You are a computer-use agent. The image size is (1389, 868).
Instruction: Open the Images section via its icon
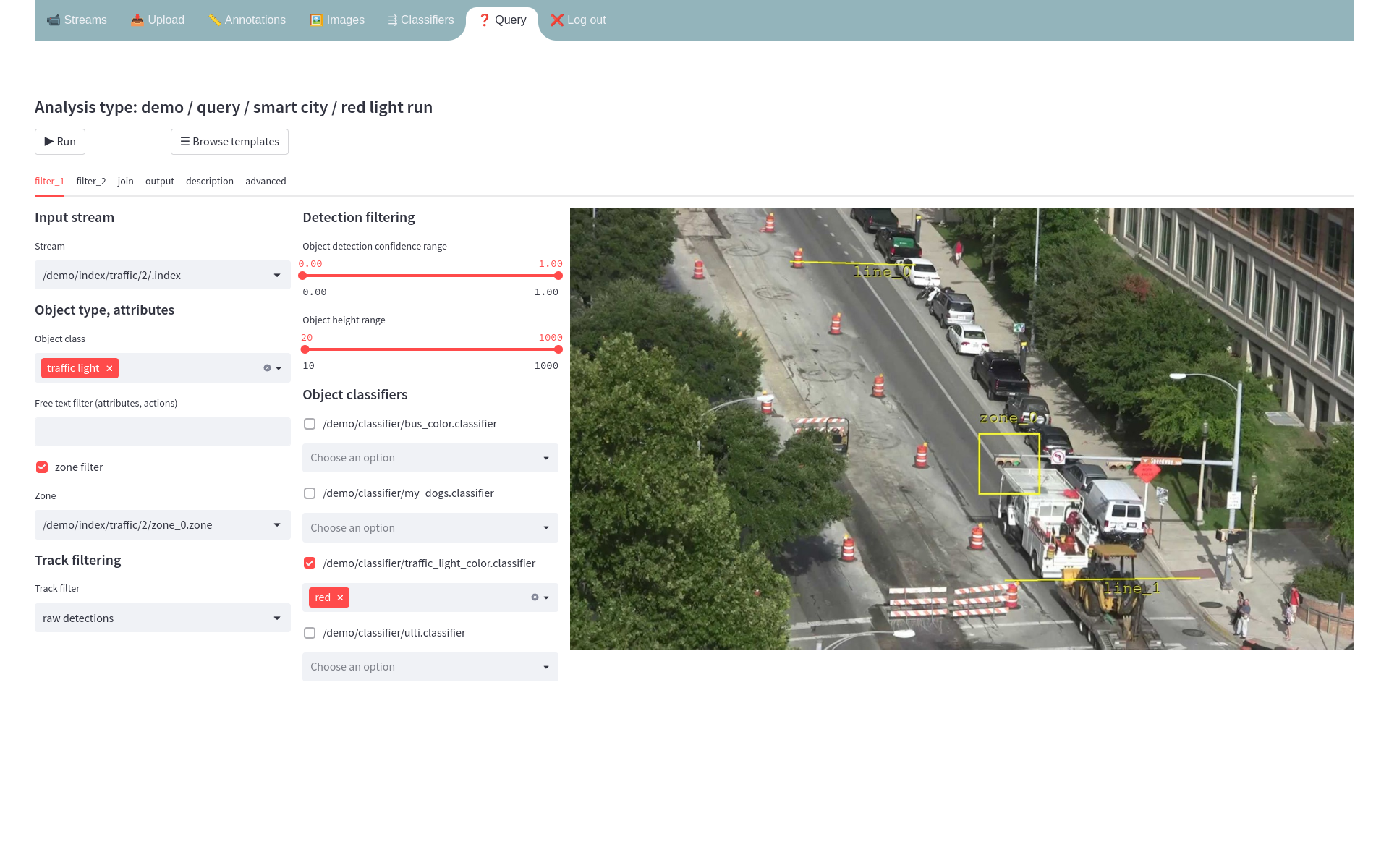(315, 20)
